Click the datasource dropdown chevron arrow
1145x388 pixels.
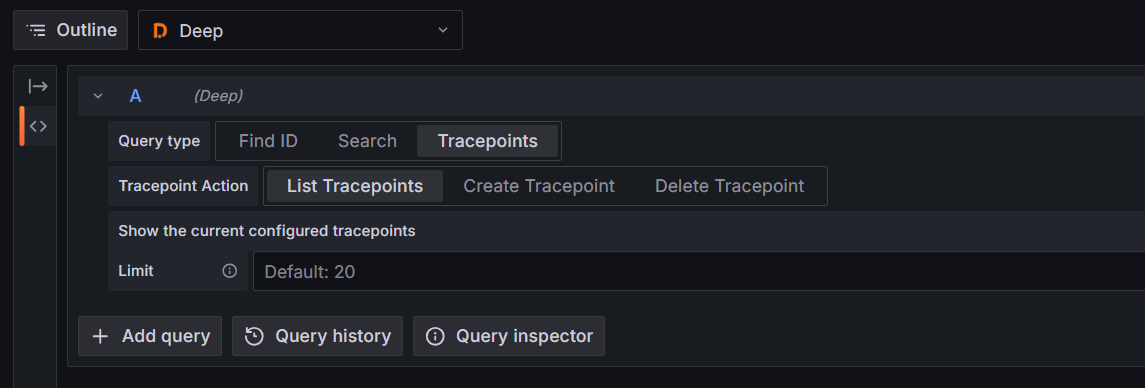coord(443,30)
